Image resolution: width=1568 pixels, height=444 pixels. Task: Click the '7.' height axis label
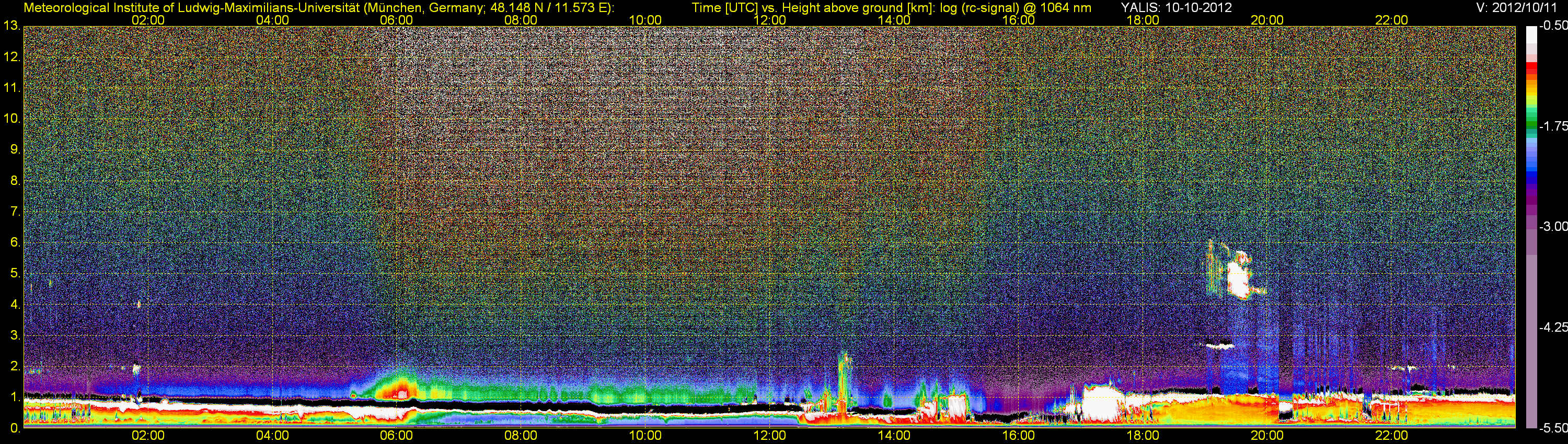pos(15,212)
